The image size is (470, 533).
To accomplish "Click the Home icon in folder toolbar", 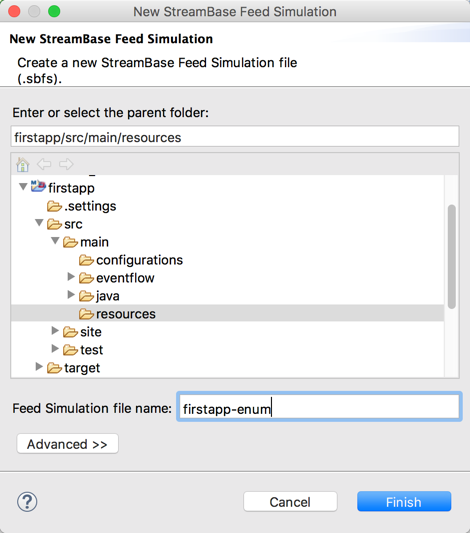I will pyautogui.click(x=23, y=164).
